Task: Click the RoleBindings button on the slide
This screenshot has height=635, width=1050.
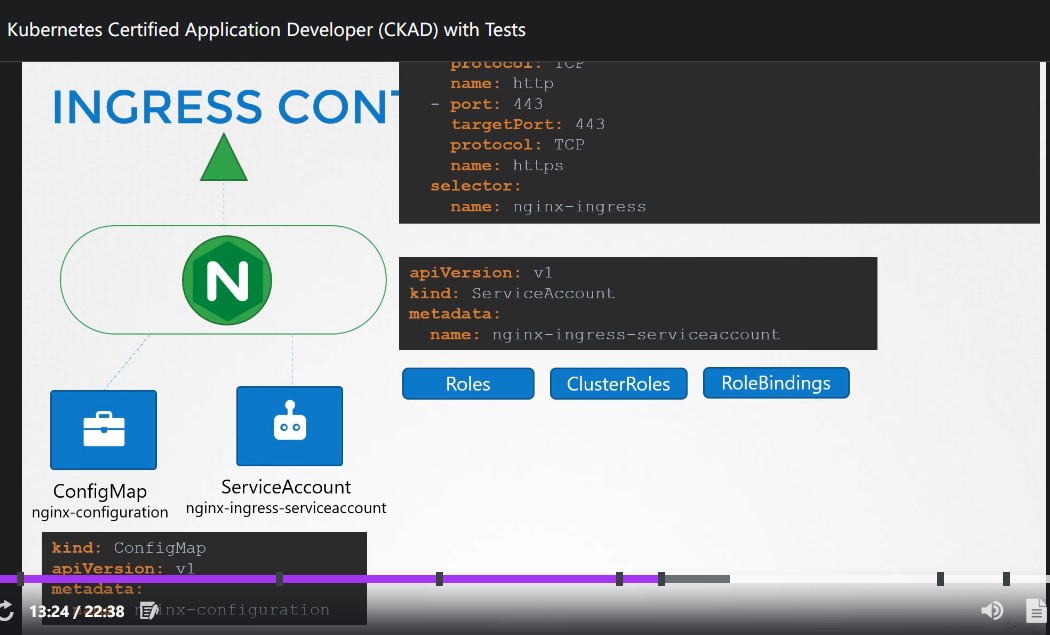Action: (776, 383)
